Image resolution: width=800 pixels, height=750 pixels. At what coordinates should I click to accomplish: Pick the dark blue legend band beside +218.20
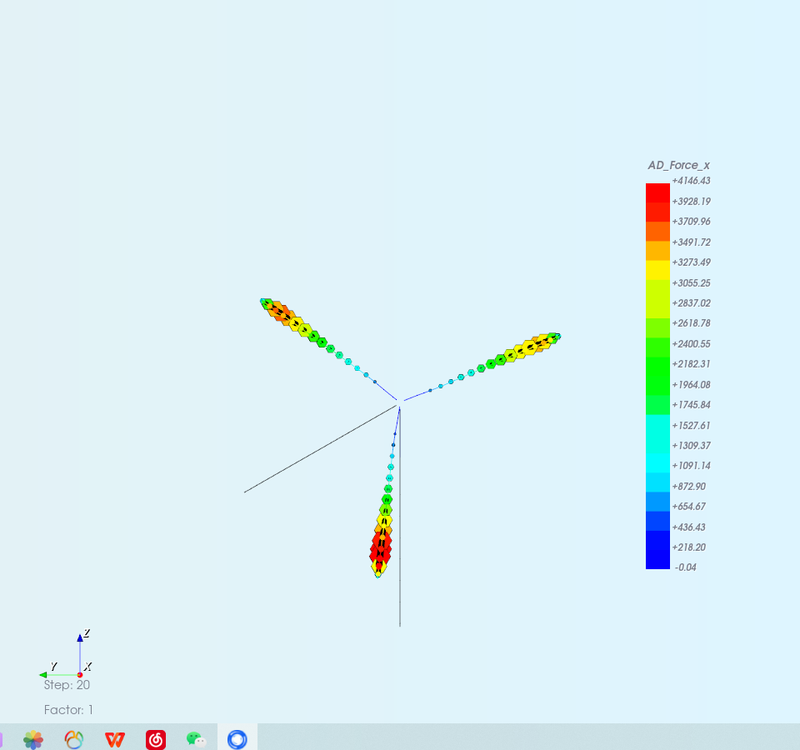tap(658, 549)
